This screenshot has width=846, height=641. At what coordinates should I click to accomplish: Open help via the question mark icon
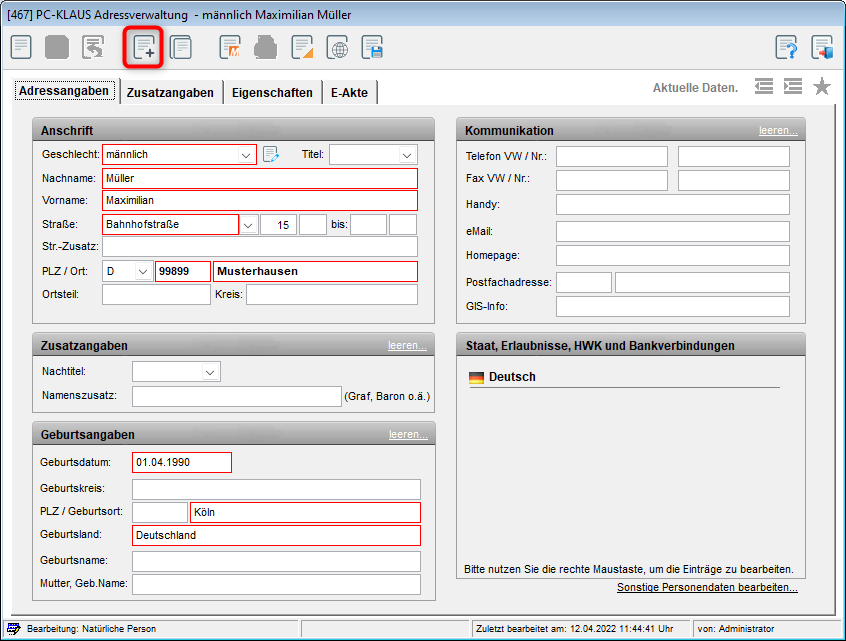(x=787, y=47)
